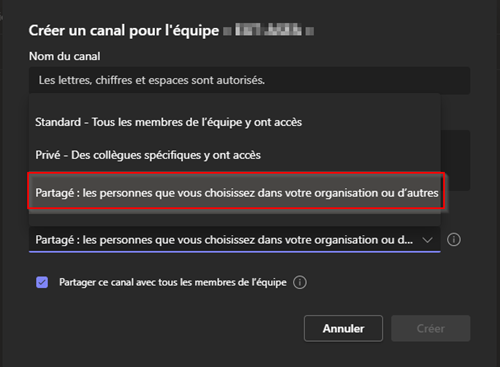Screen dimensions: 500x367
Task: Open the Partagé privacy combo box
Action: pyautogui.click(x=235, y=240)
